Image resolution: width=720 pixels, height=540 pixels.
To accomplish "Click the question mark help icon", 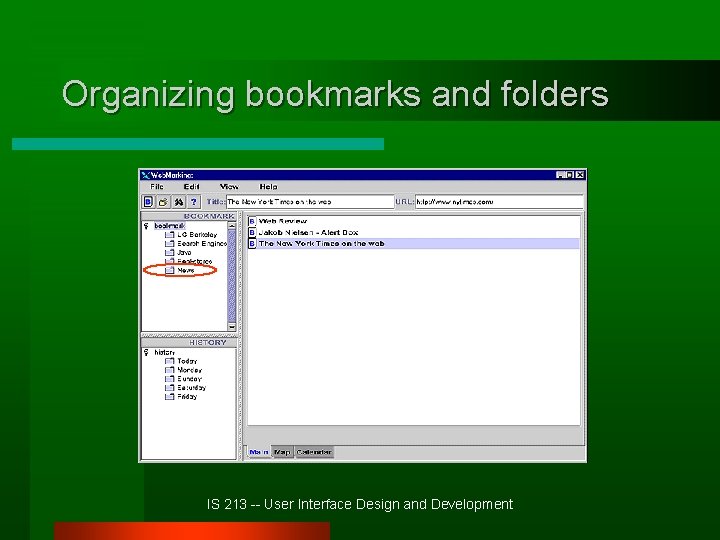I will (194, 202).
